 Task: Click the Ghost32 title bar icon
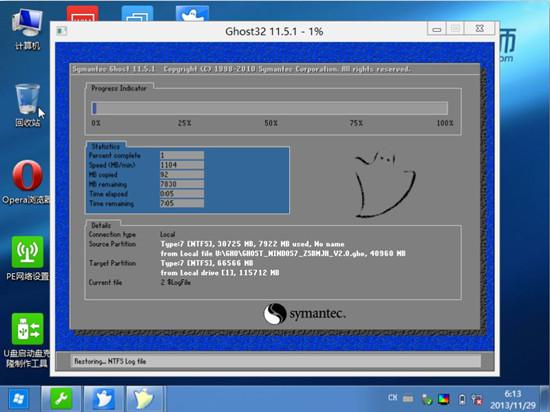tap(62, 31)
